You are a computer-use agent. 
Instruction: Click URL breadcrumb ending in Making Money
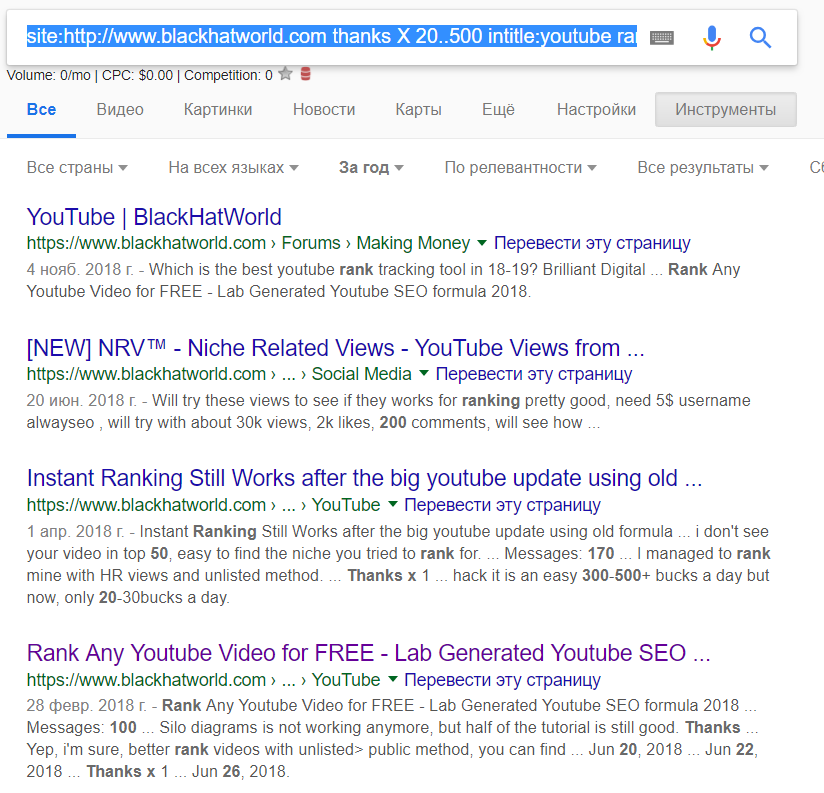[x=248, y=243]
